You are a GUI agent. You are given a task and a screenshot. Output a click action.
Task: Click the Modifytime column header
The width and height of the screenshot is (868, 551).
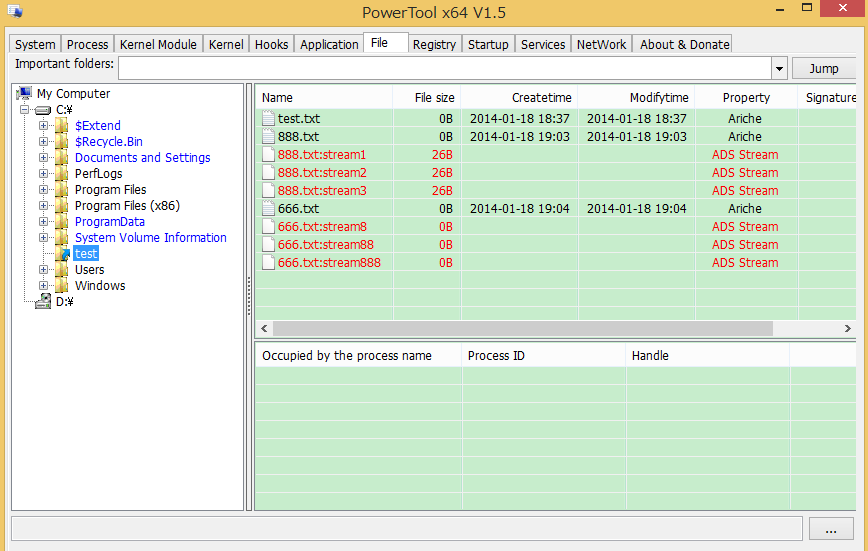point(636,97)
